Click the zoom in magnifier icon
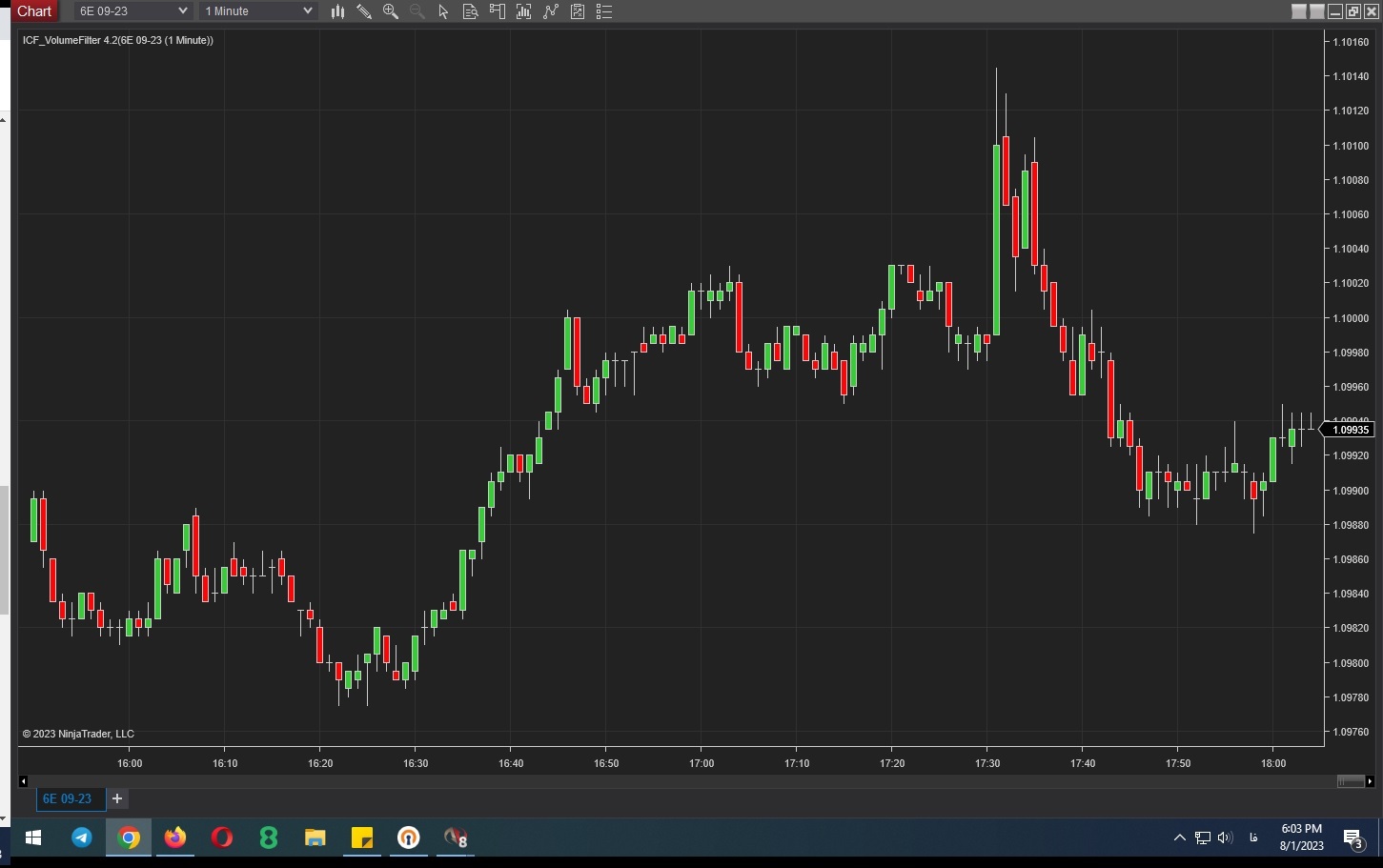The image size is (1383, 868). pos(391,11)
